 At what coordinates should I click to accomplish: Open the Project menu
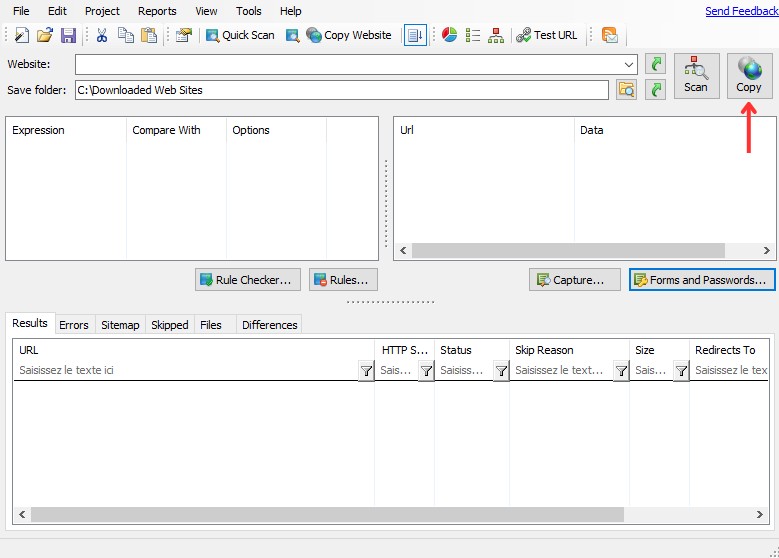coord(102,11)
